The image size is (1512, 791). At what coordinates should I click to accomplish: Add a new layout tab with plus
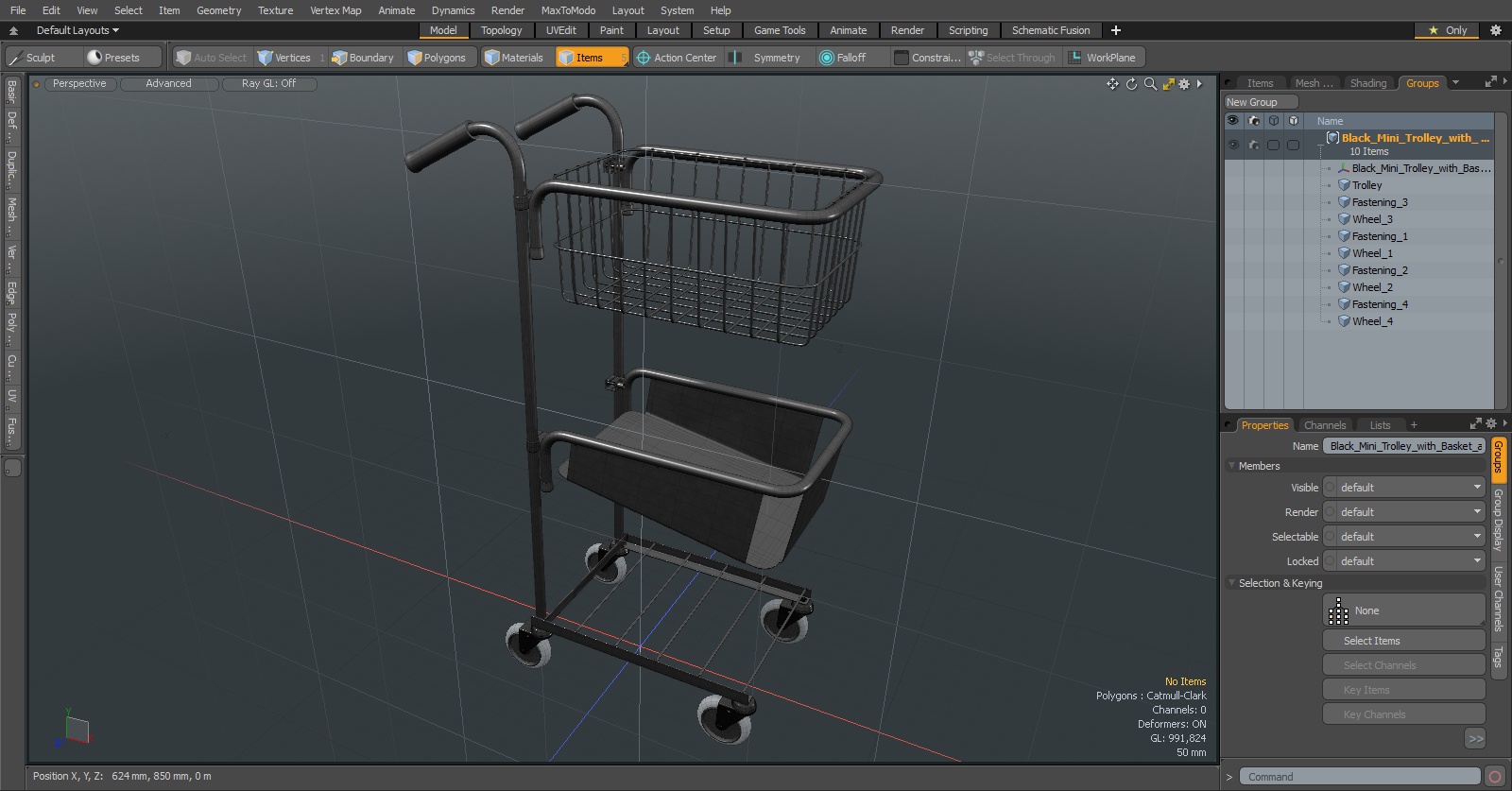(x=1116, y=30)
